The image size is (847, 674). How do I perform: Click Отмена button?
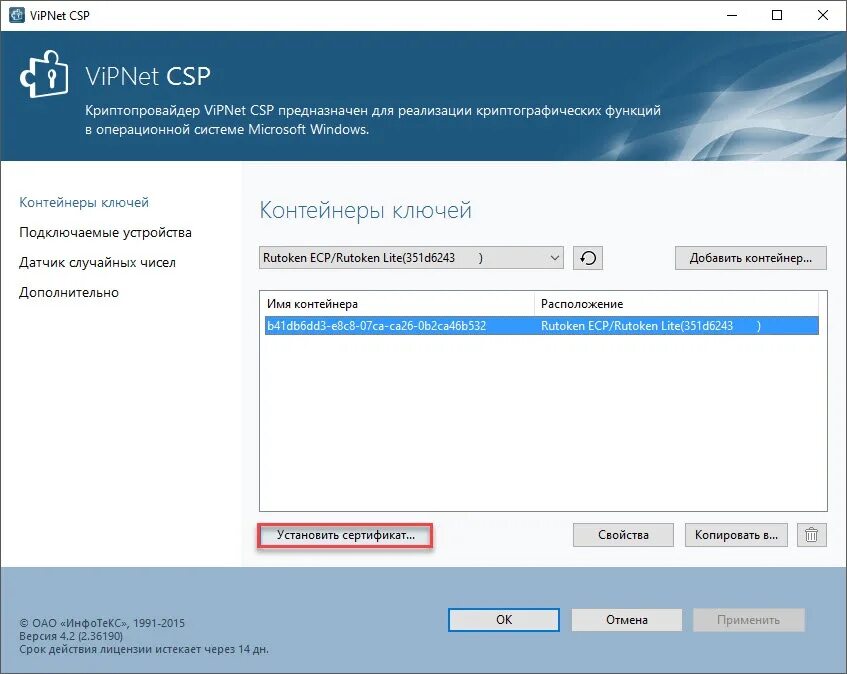(x=627, y=619)
